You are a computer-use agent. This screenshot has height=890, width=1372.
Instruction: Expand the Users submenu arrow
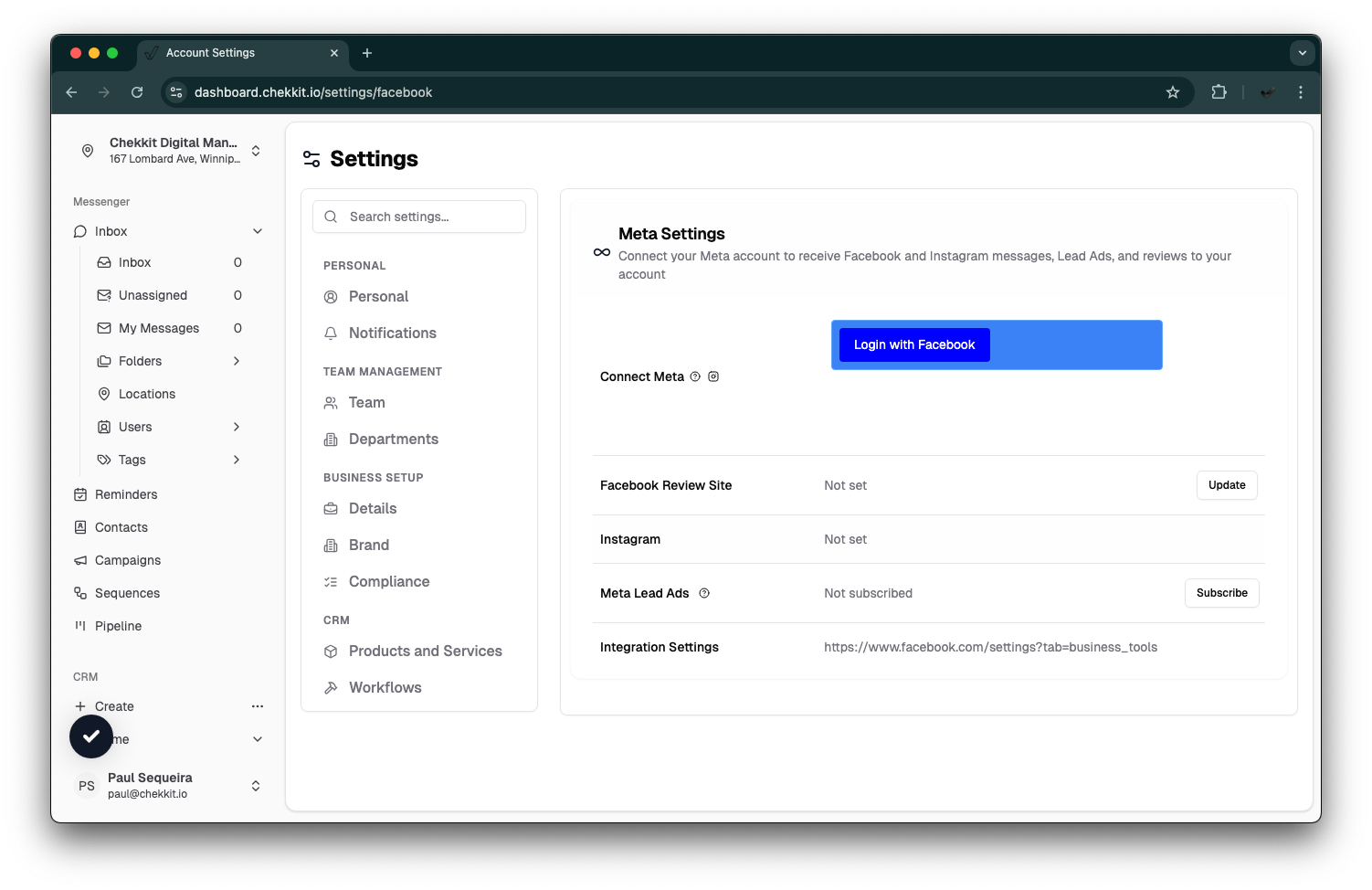click(x=237, y=427)
